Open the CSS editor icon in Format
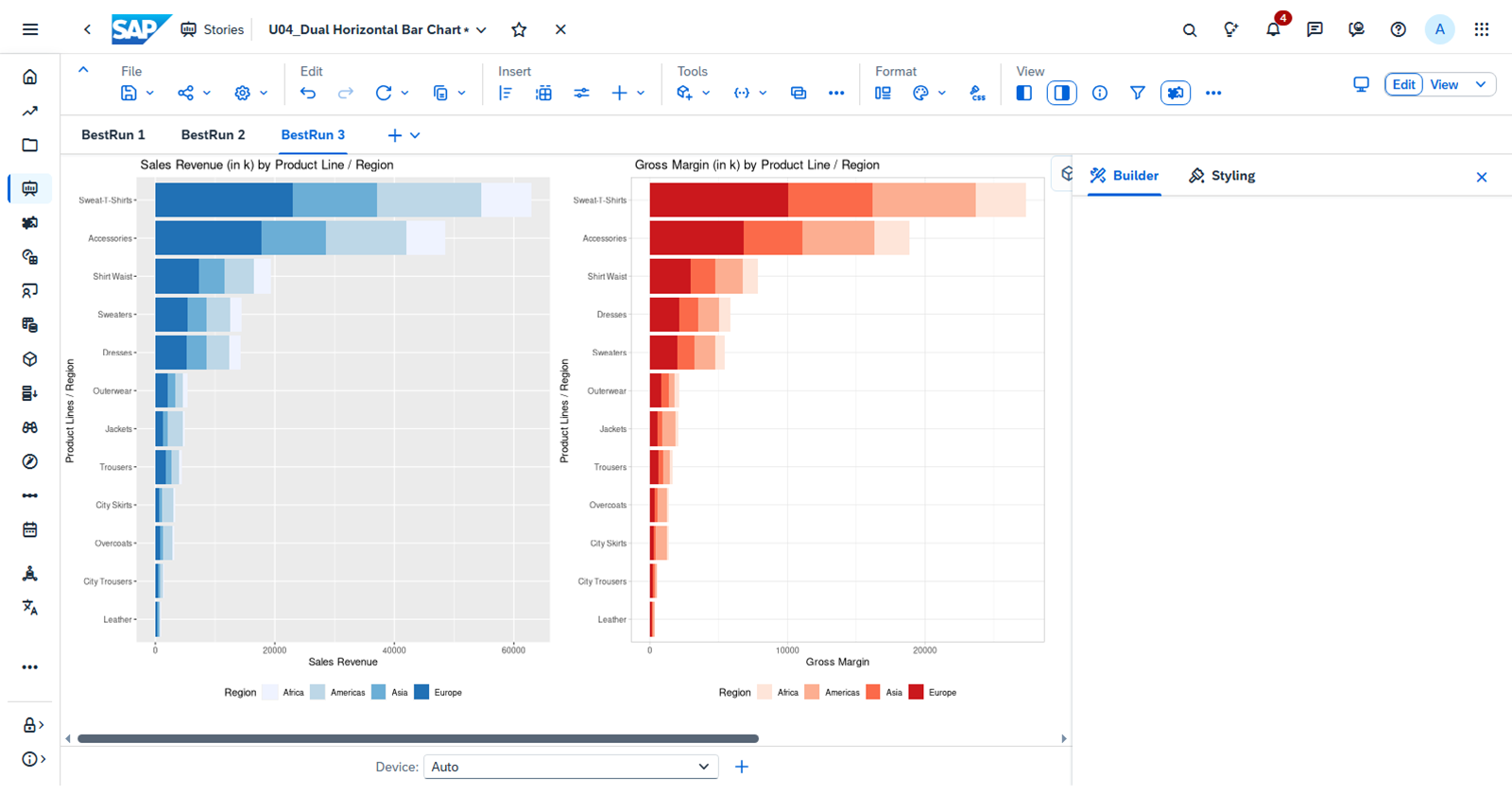1512x795 pixels. [x=977, y=93]
